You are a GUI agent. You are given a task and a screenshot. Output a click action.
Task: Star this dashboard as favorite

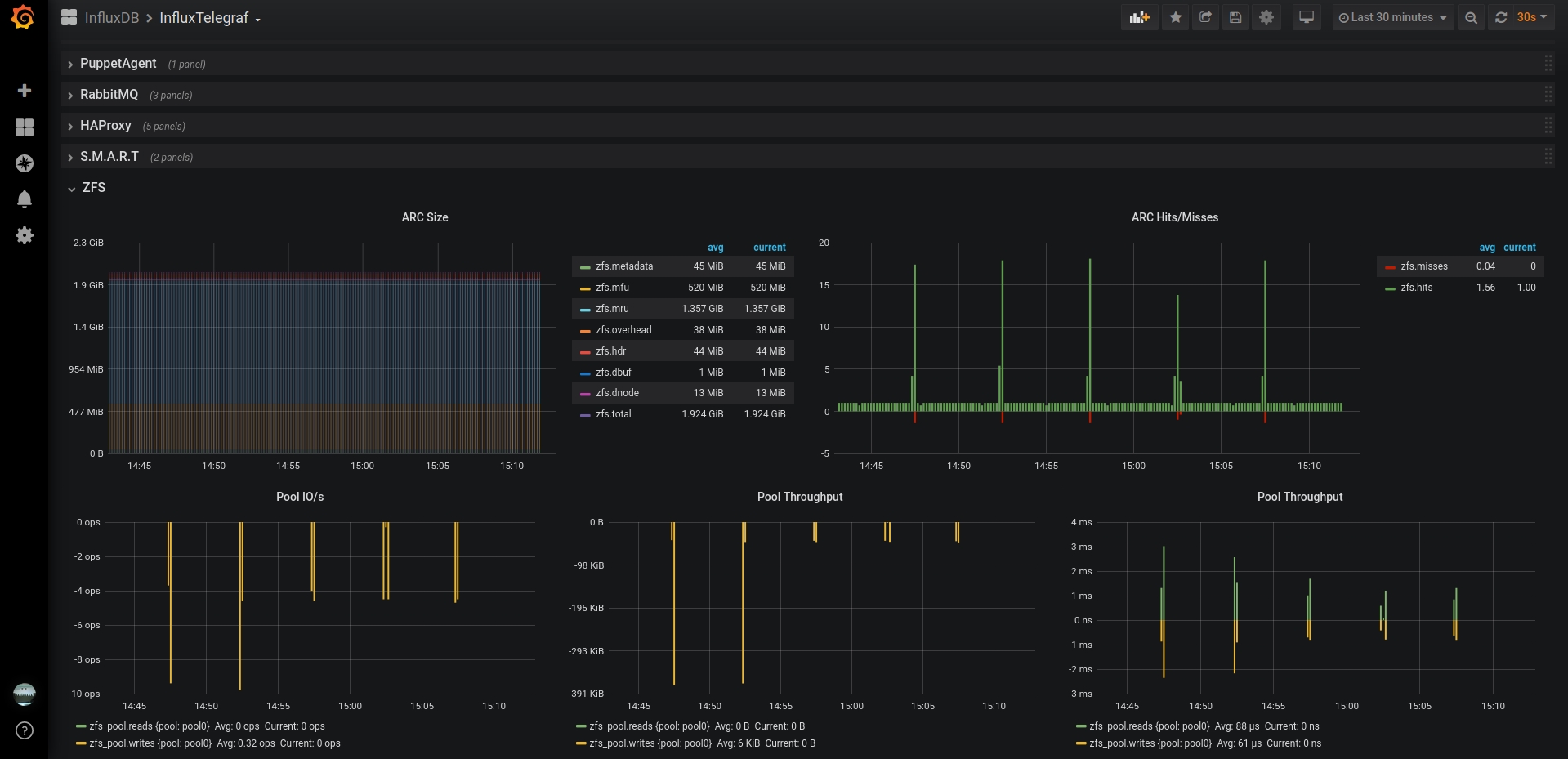[1176, 17]
